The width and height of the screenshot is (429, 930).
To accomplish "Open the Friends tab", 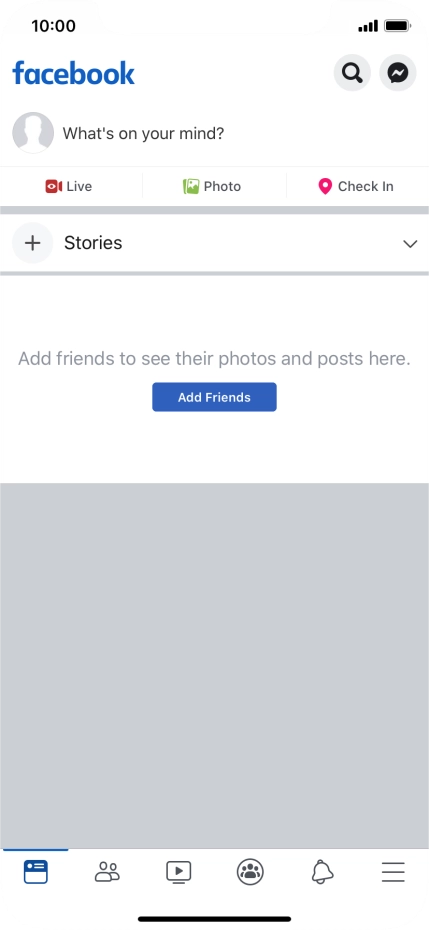I will point(107,872).
